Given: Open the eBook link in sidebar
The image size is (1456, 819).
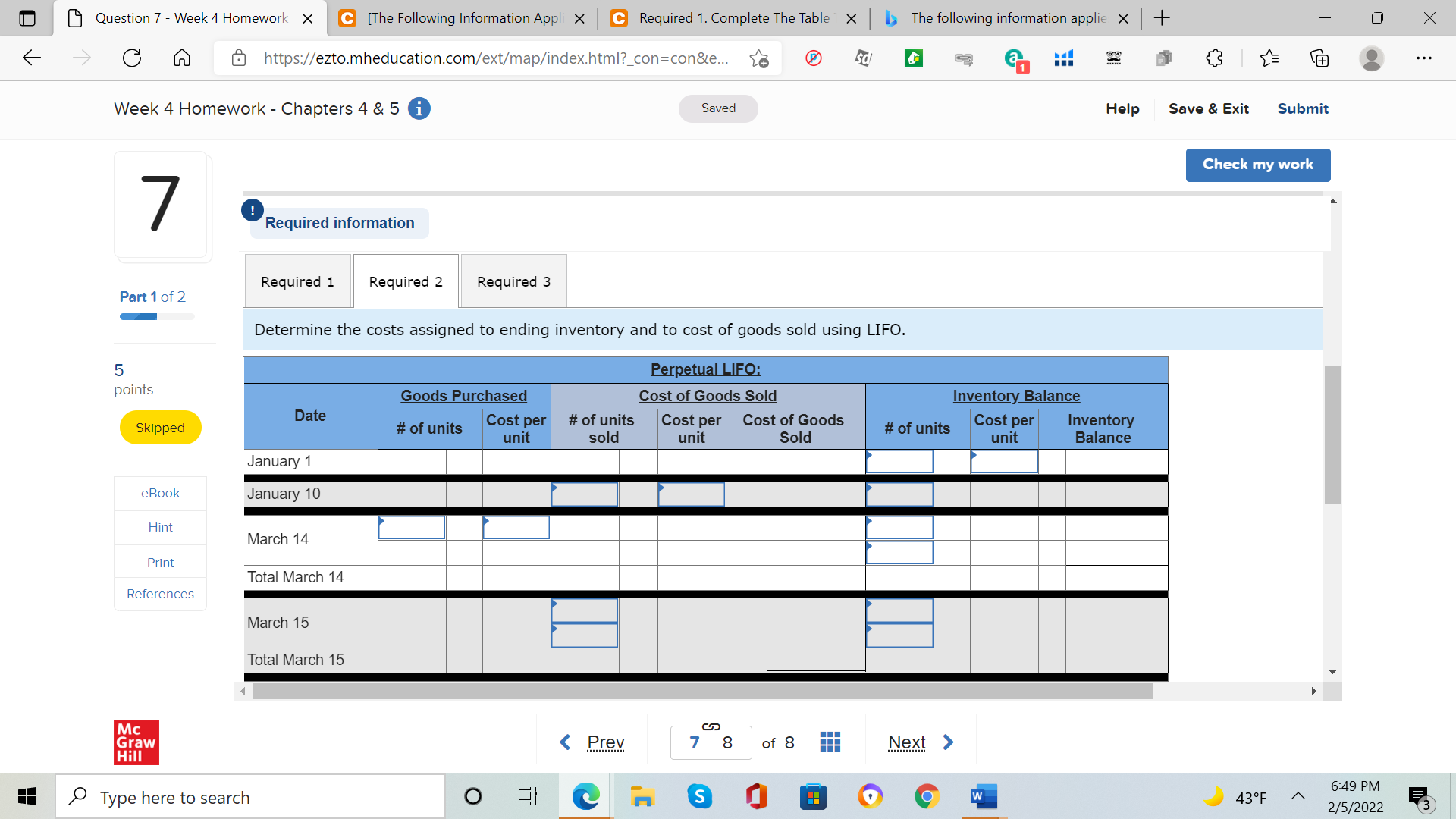Looking at the screenshot, I should (160, 493).
